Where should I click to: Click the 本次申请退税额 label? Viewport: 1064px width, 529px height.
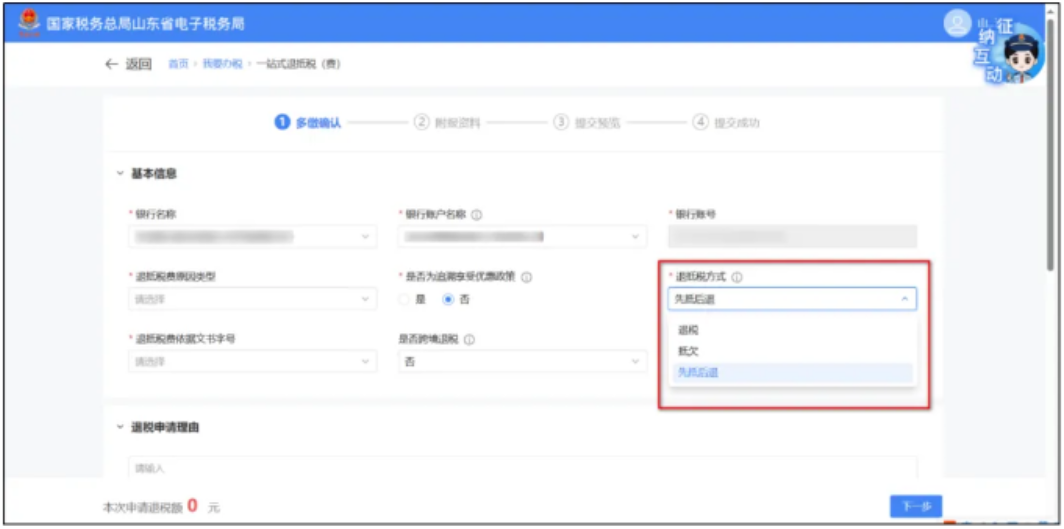[x=142, y=507]
